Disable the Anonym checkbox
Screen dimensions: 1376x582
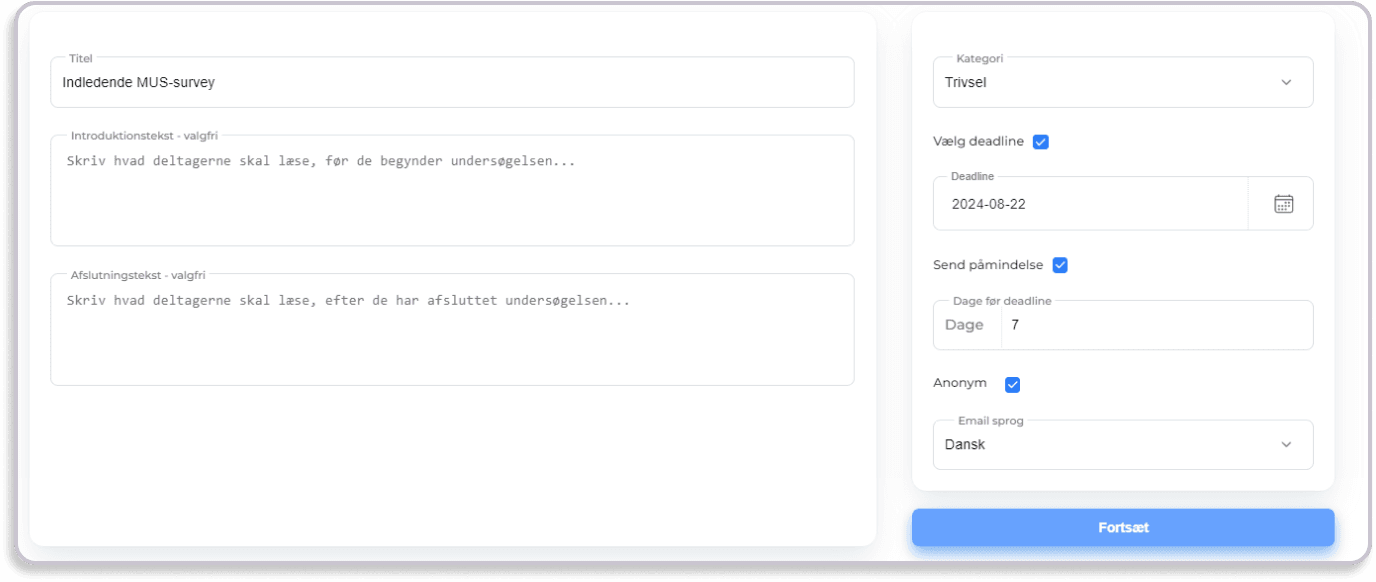point(1012,384)
